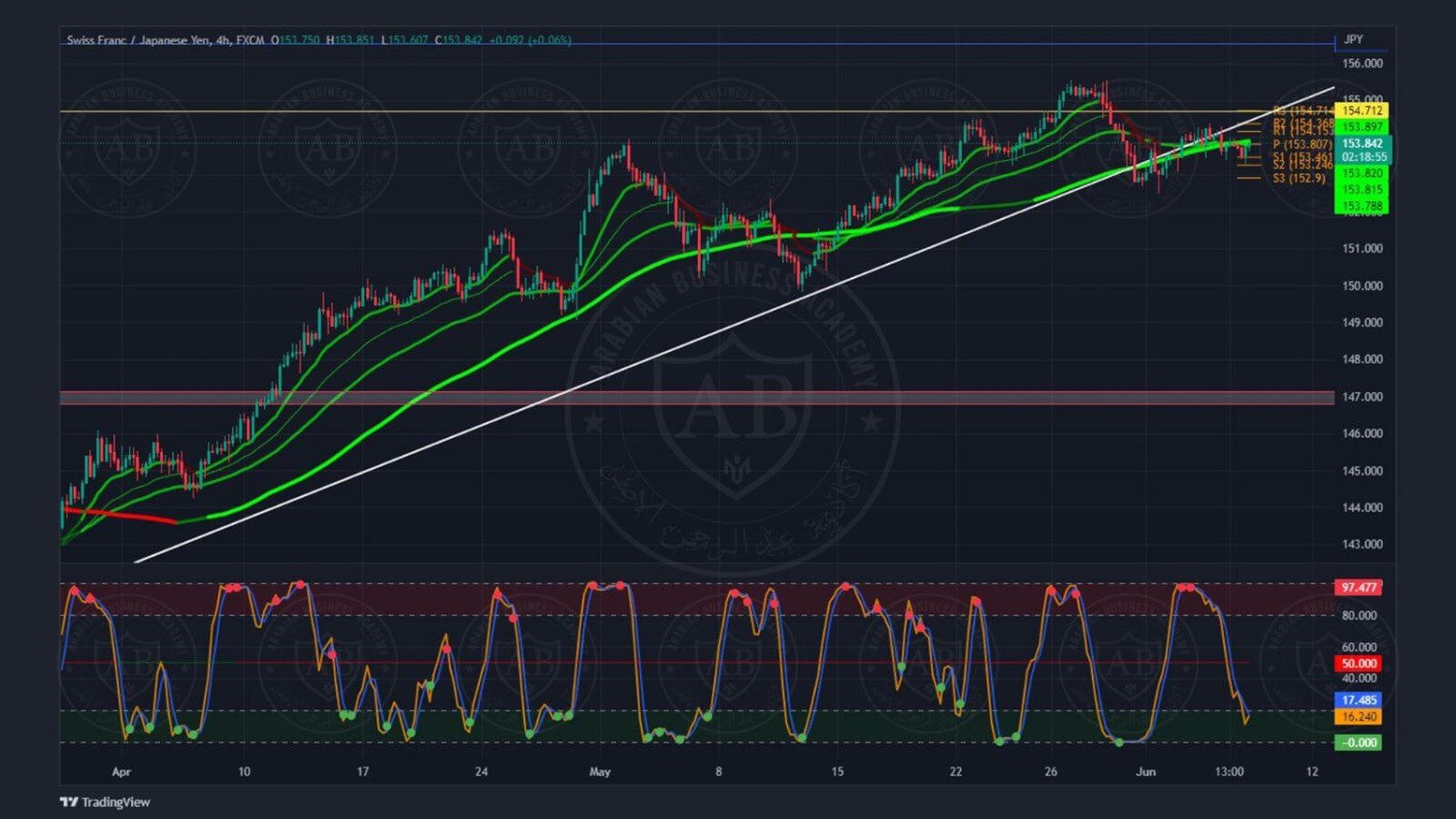
Task: Click current price label 153.842
Action: tap(1362, 144)
